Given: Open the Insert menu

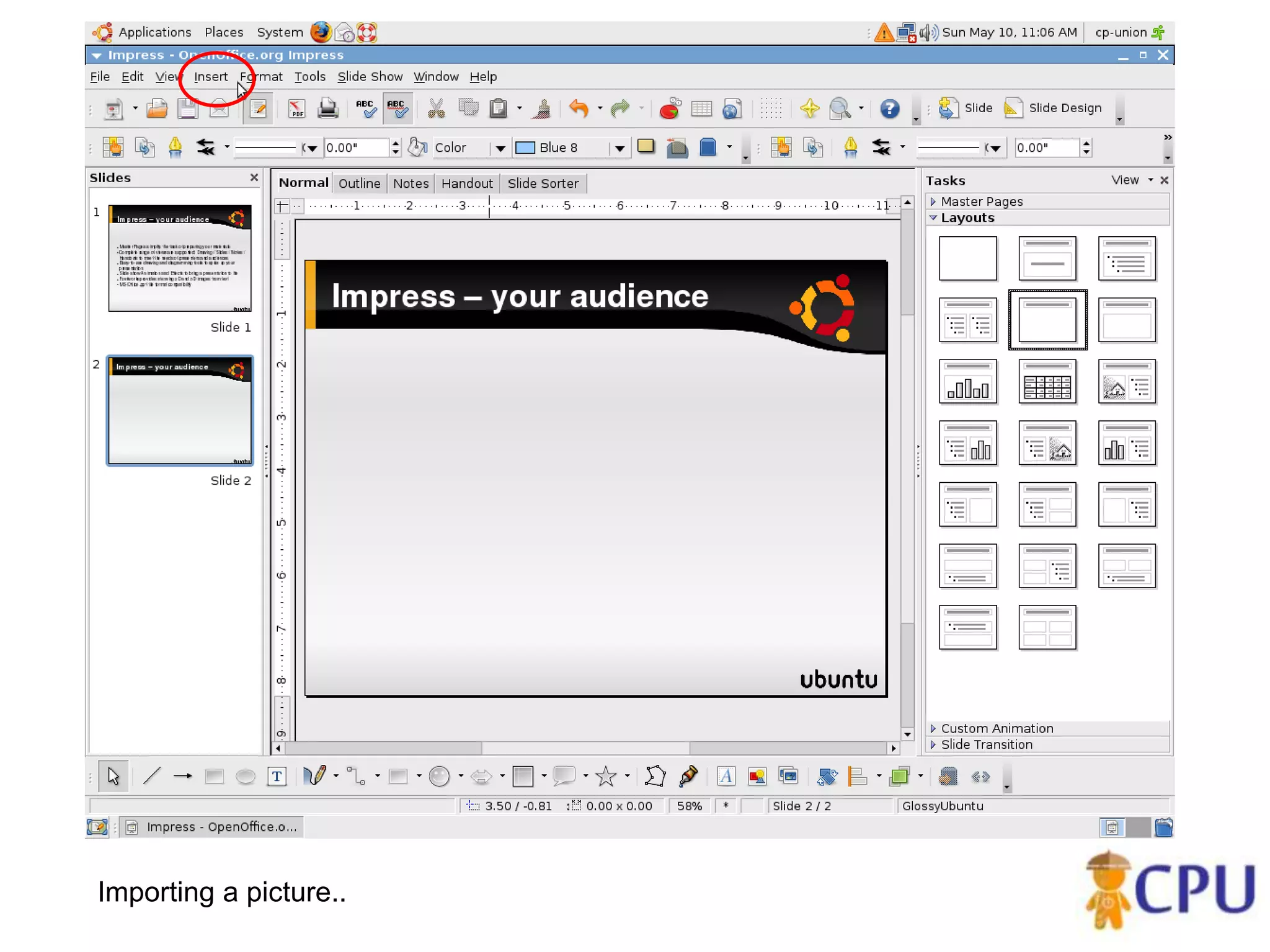Looking at the screenshot, I should [211, 77].
